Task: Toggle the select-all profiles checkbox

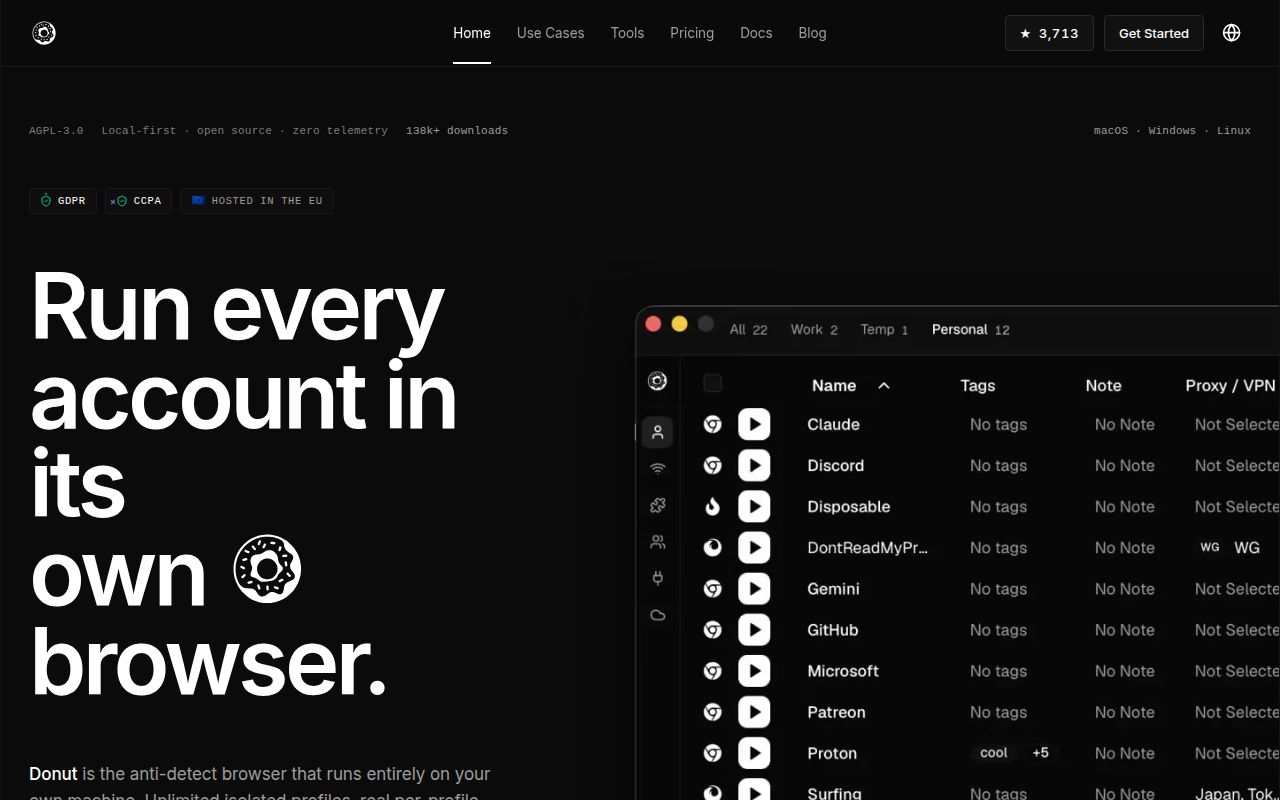Action: 712,383
